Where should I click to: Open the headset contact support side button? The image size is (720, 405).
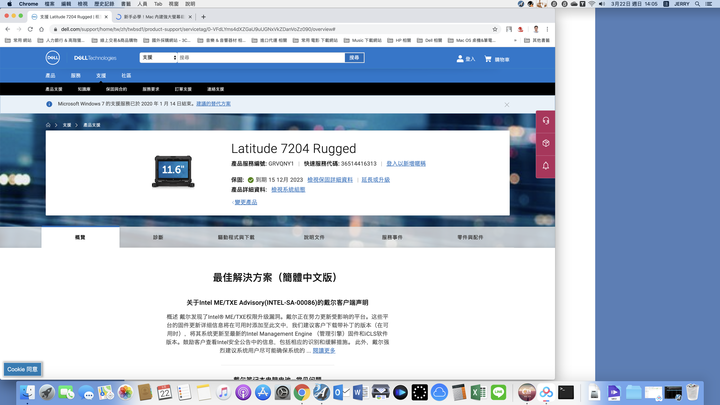click(546, 121)
